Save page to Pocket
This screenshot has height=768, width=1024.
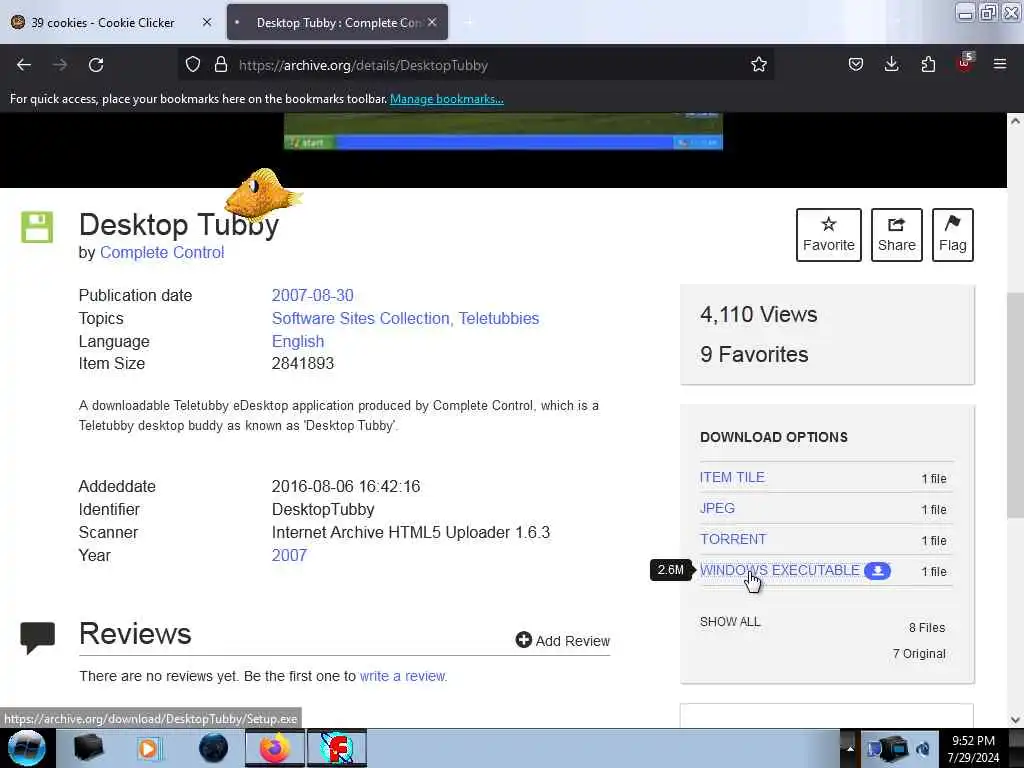(856, 65)
